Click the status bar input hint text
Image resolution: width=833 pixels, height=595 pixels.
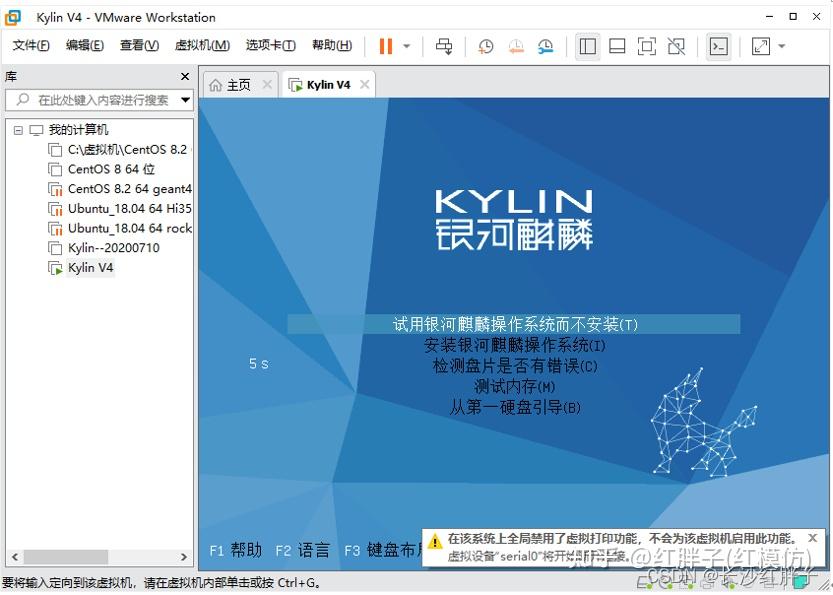click(162, 583)
